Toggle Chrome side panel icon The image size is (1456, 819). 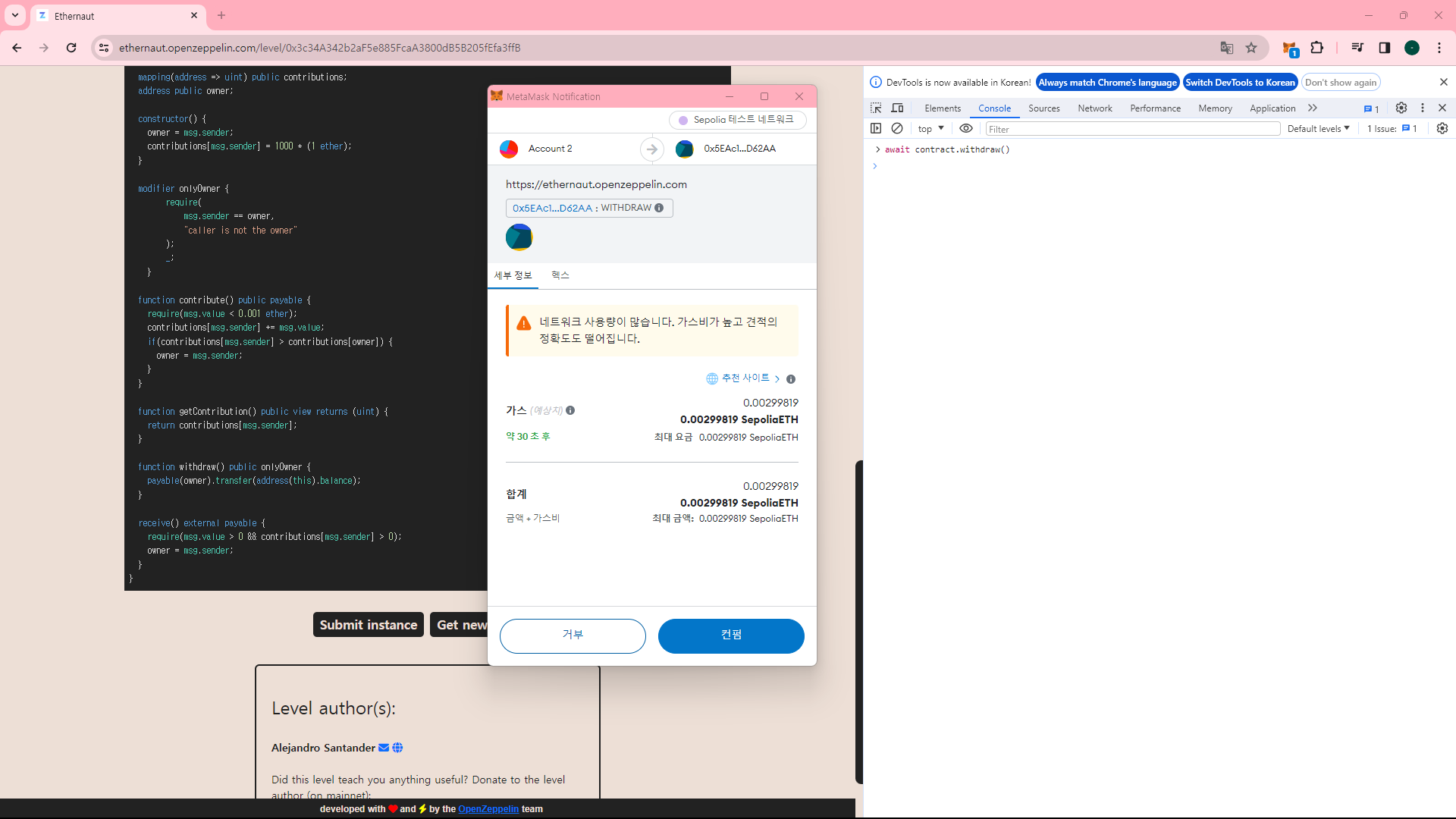tap(1385, 48)
